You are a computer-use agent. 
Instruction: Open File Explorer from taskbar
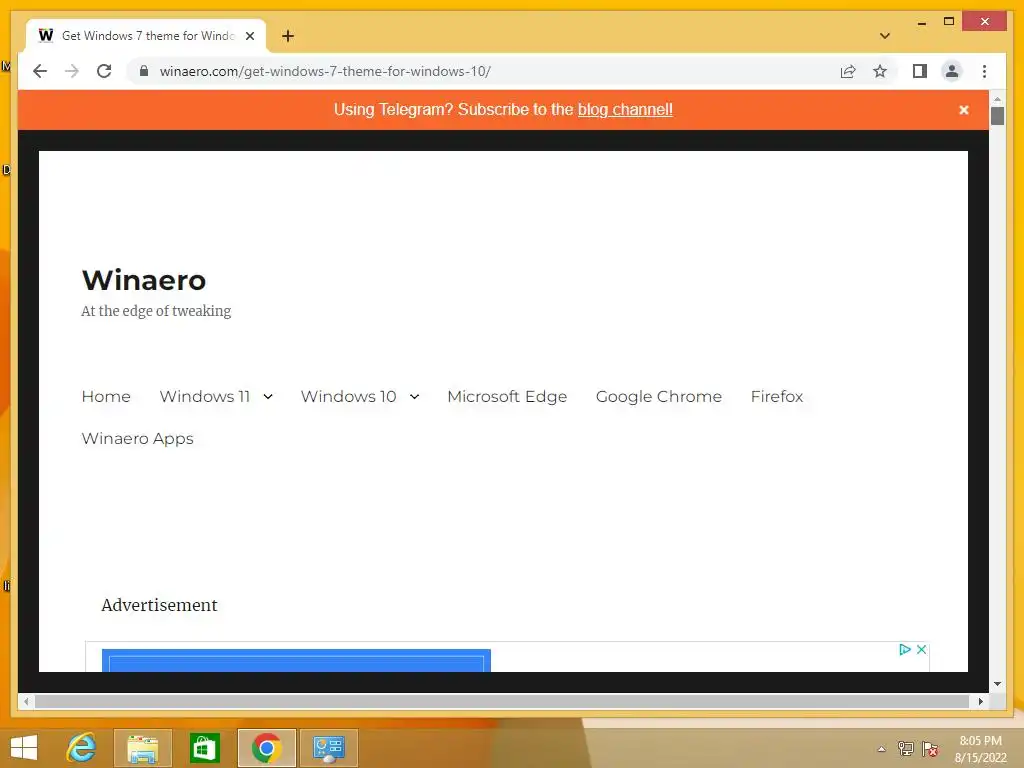pyautogui.click(x=142, y=748)
